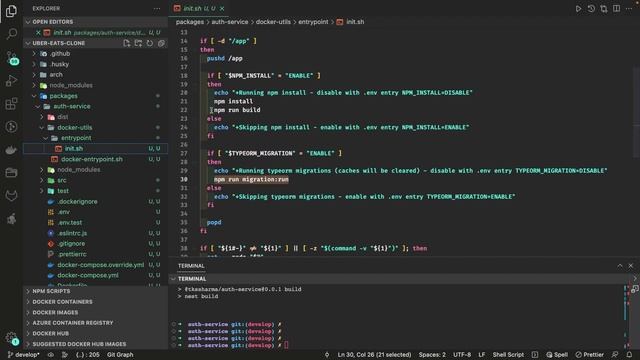Screen dimensions: 640x360
Task: Click auth-service in breadcrumb path
Action: [x=230, y=22]
